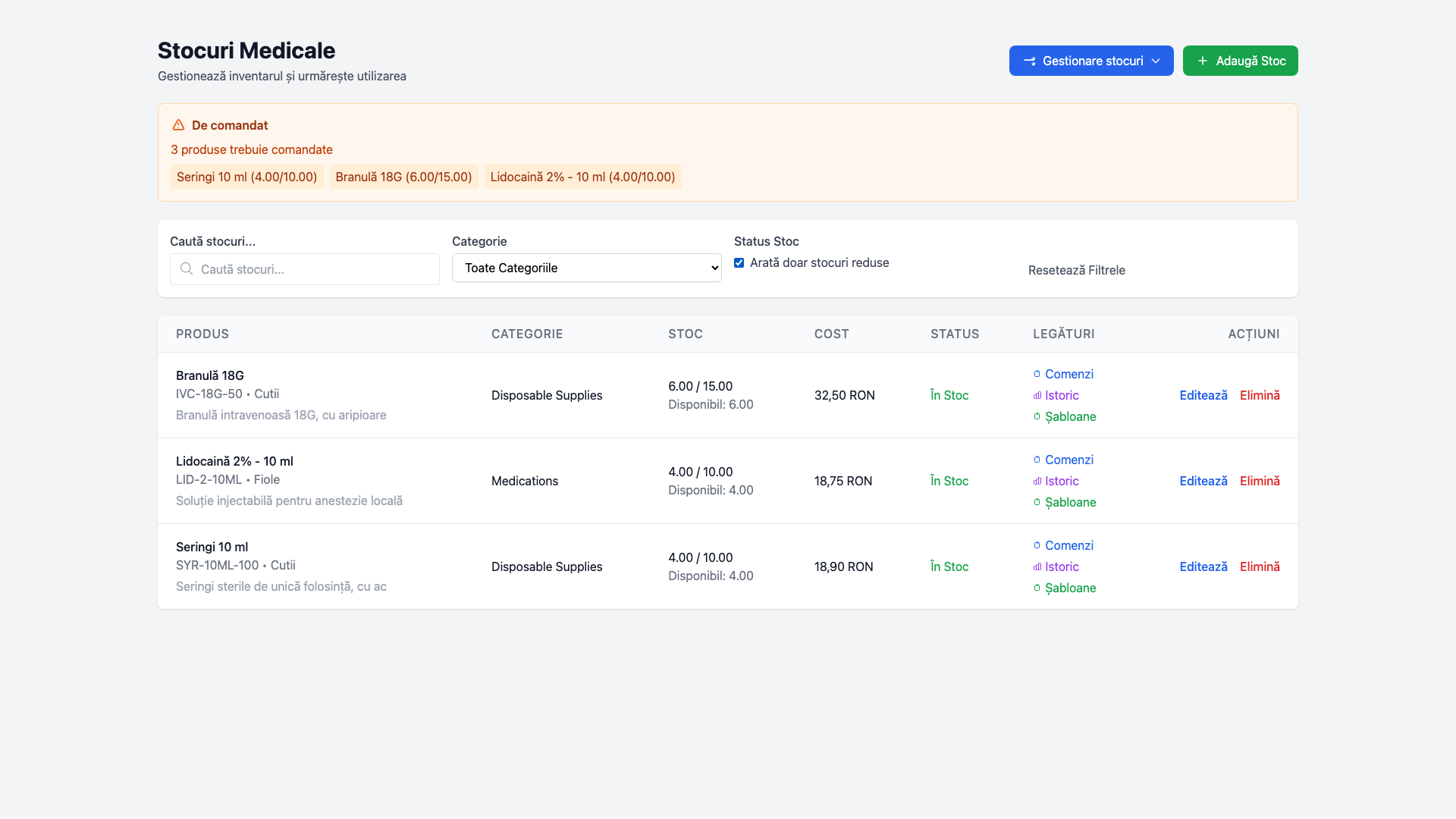Edit the Seringi 10 ml item
Viewport: 1456px width, 819px height.
(1203, 566)
